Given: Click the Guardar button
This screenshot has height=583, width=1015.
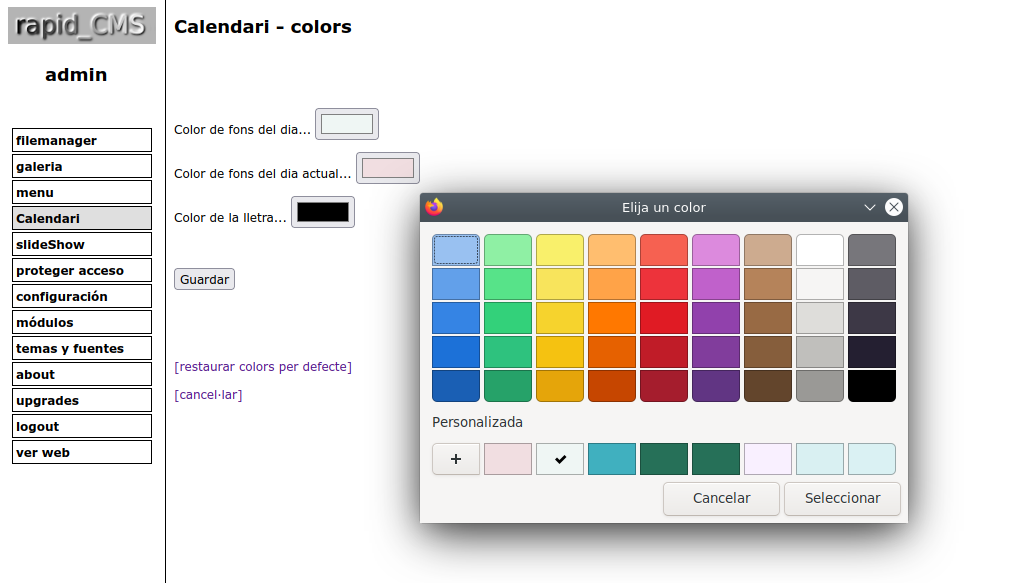Looking at the screenshot, I should tap(205, 280).
